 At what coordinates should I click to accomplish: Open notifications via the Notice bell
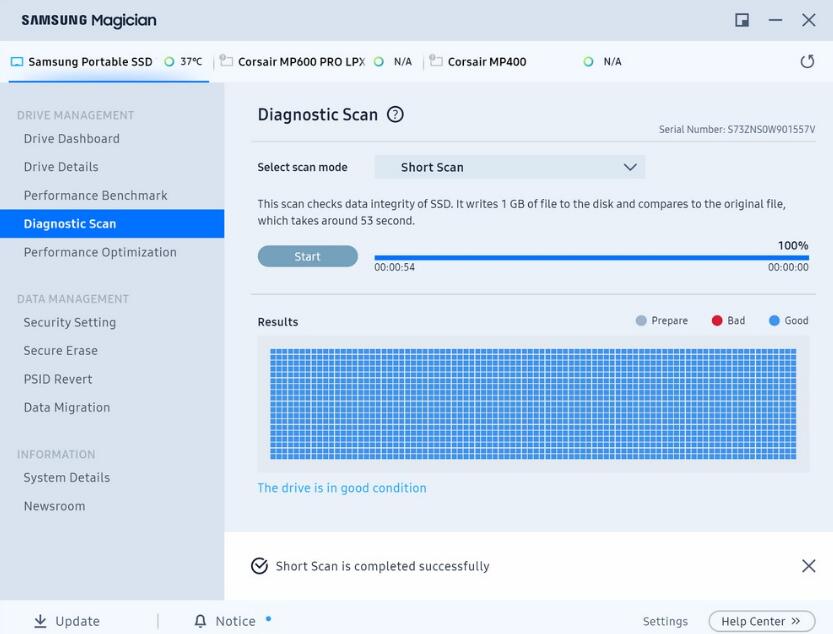(200, 621)
